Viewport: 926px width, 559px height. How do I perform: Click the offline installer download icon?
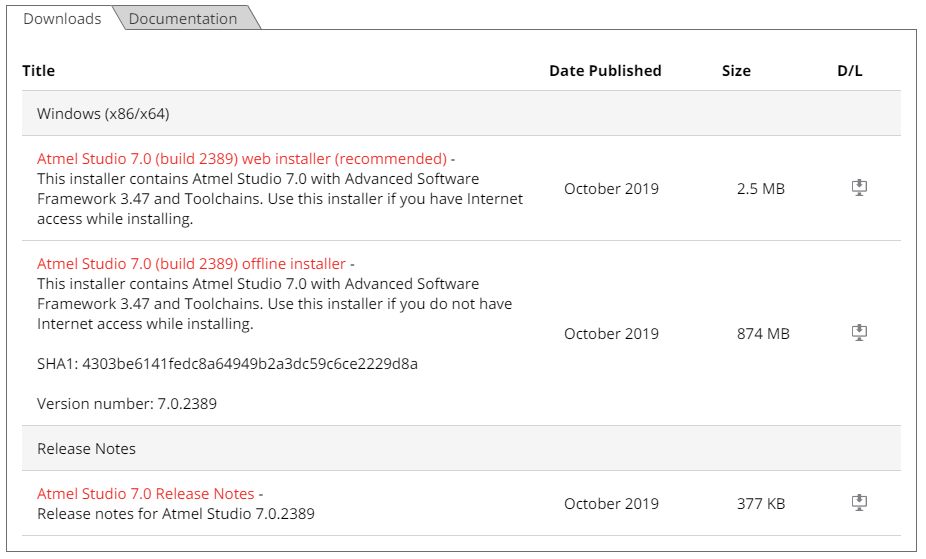(859, 333)
